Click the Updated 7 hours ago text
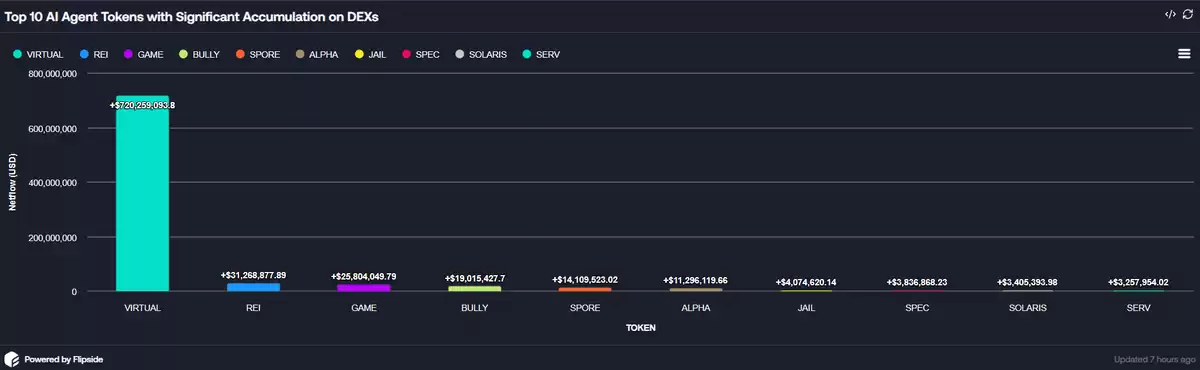 click(x=1153, y=359)
